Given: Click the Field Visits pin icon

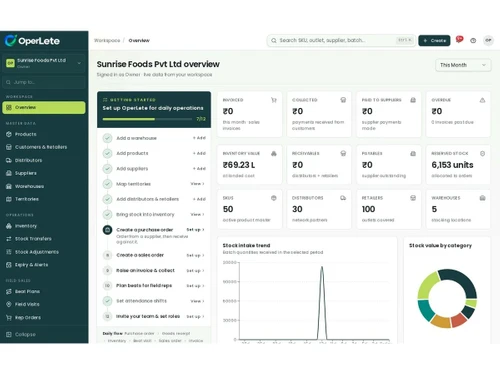Looking at the screenshot, I should [x=9, y=304].
